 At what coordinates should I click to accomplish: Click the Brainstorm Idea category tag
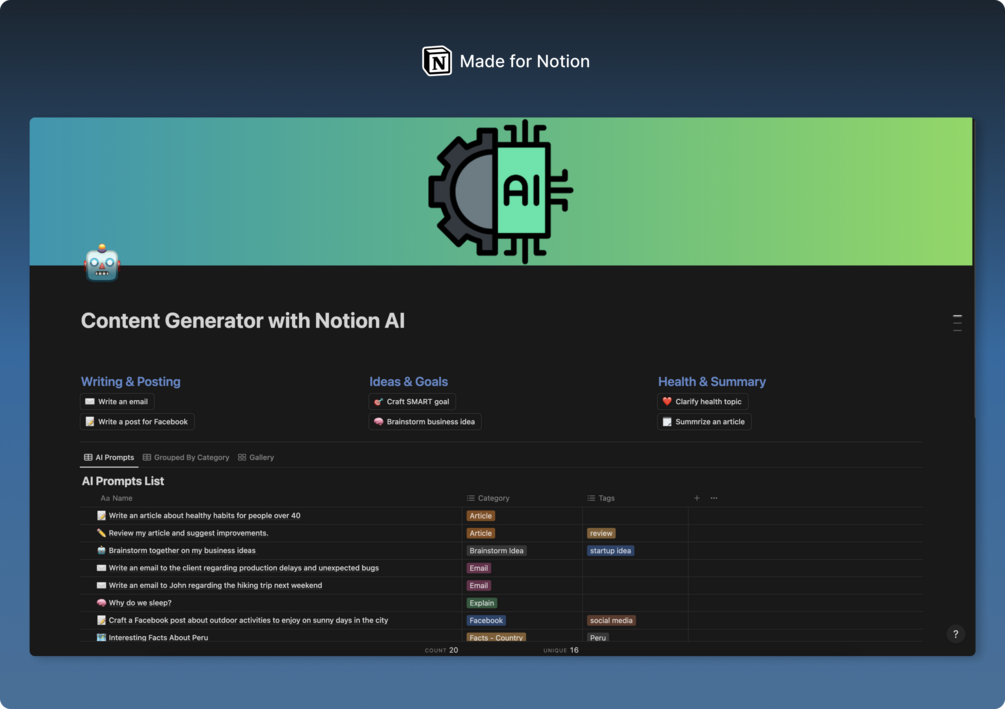point(497,551)
